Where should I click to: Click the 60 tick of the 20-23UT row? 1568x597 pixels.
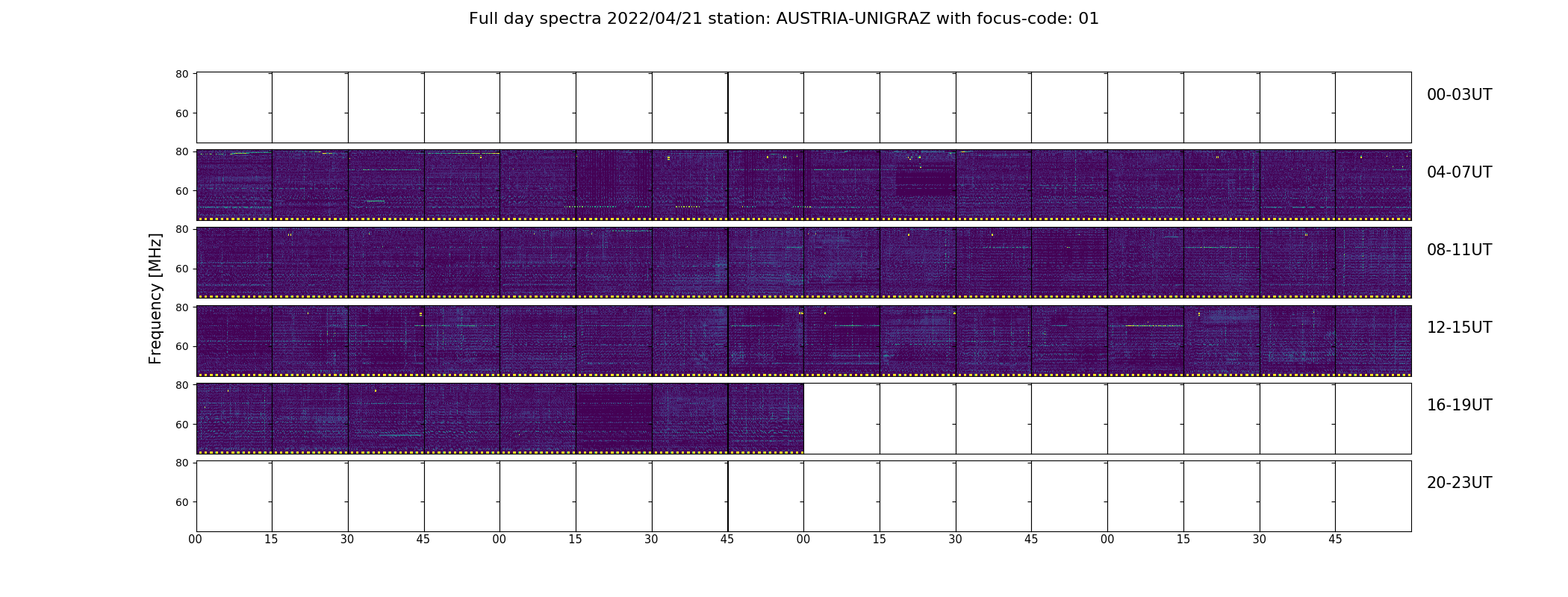coord(181,501)
